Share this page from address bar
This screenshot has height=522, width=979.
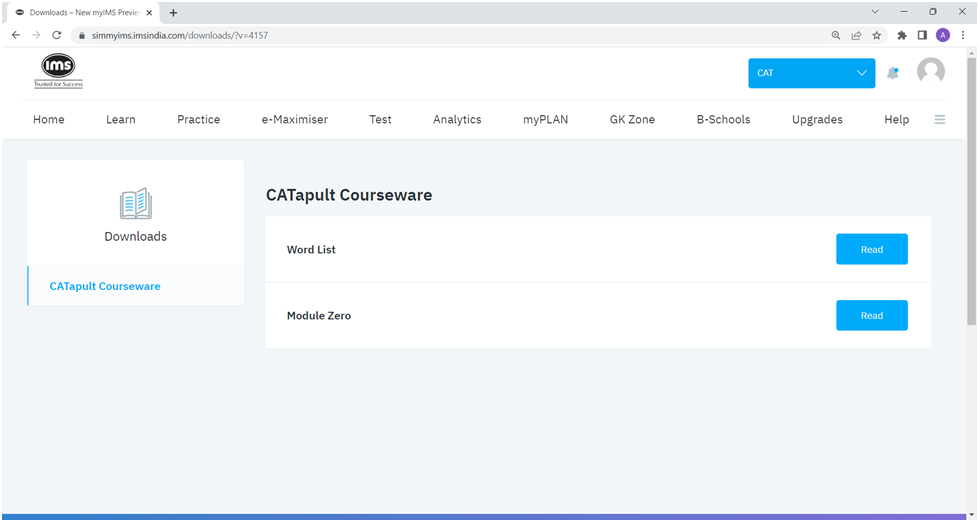(x=856, y=35)
